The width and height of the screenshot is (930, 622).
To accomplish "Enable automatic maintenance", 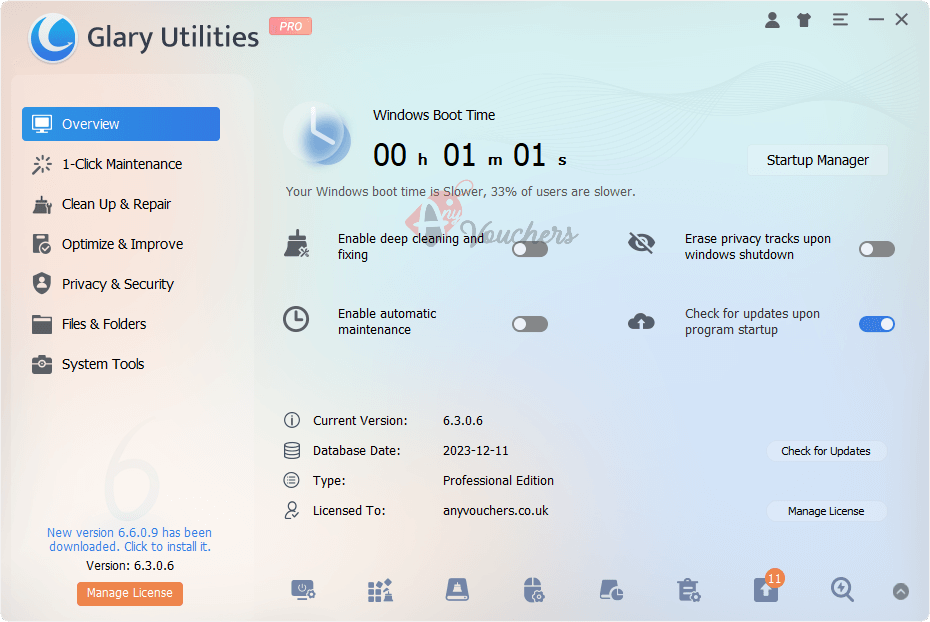I will 530,324.
